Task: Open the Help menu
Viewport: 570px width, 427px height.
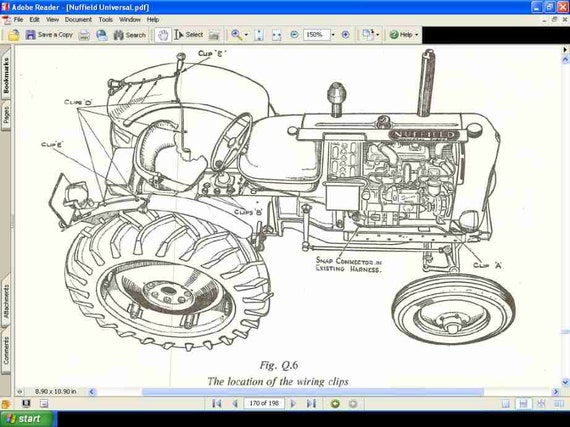Action: (x=153, y=20)
